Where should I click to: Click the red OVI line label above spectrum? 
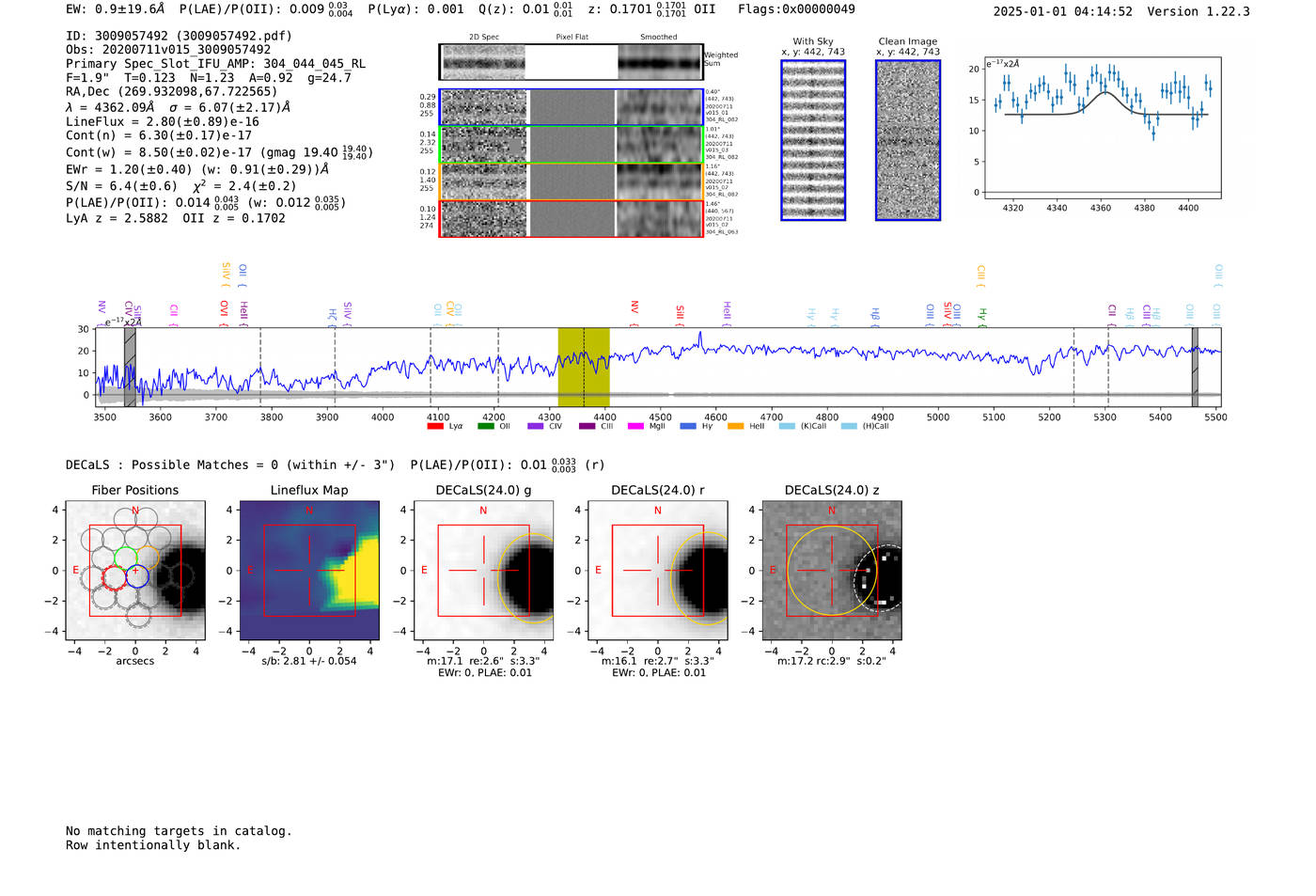tap(224, 311)
